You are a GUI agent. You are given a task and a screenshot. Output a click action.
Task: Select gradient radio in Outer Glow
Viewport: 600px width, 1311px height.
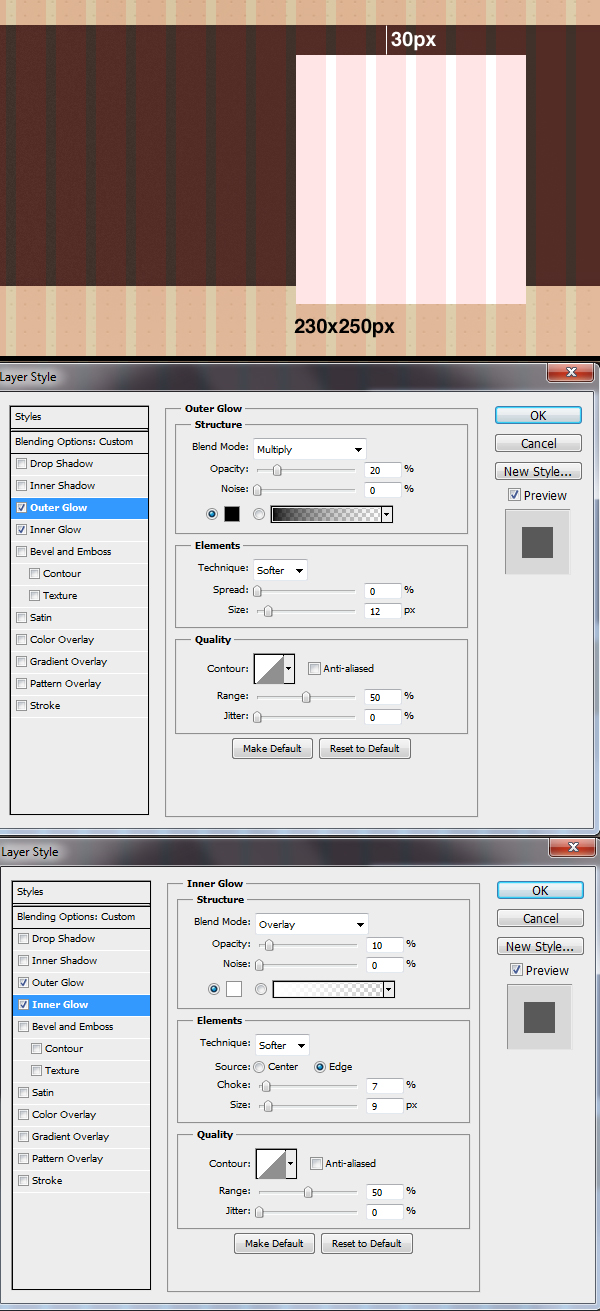coord(259,514)
